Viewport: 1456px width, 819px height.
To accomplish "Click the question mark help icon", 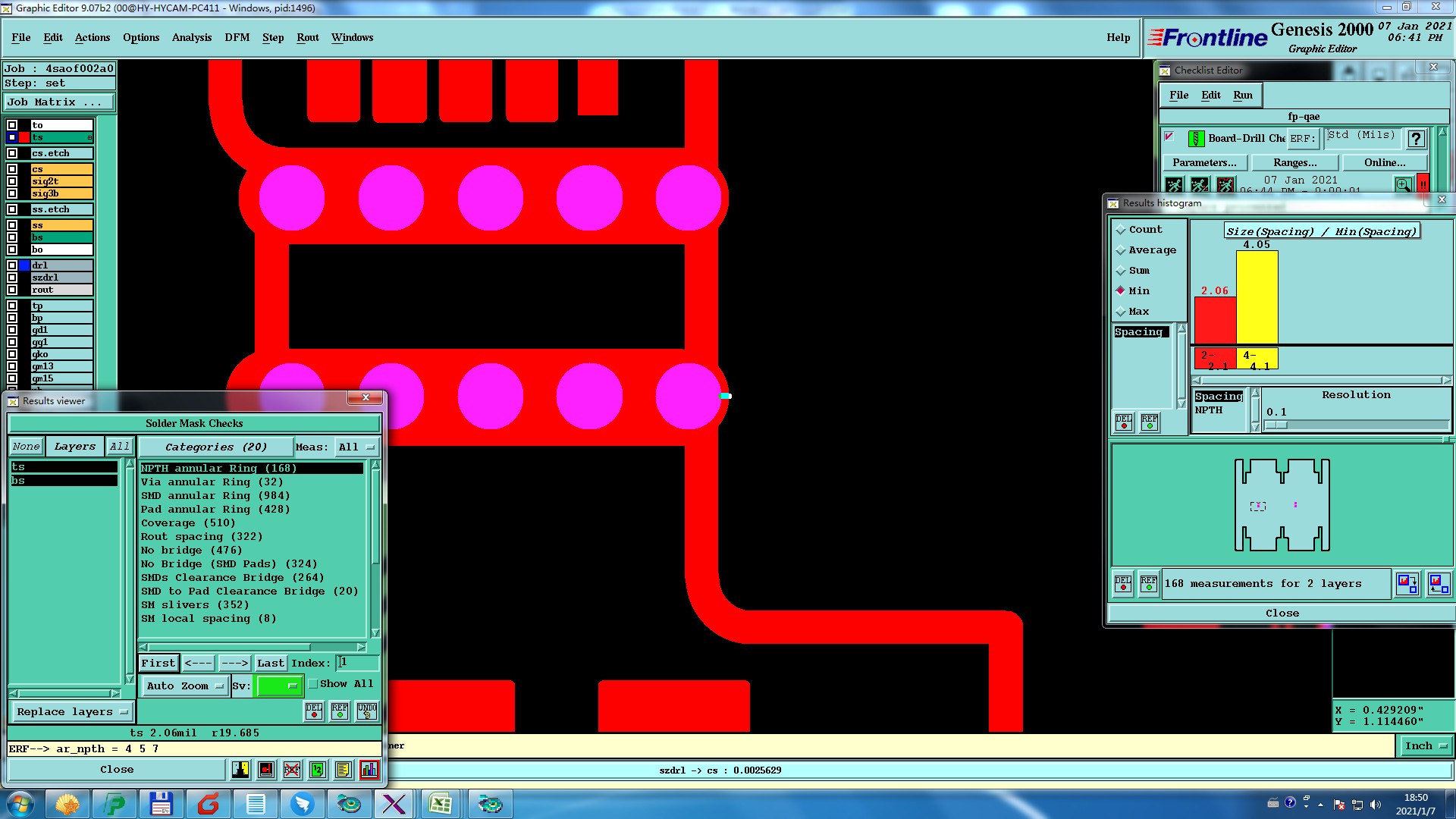I will pos(1416,139).
